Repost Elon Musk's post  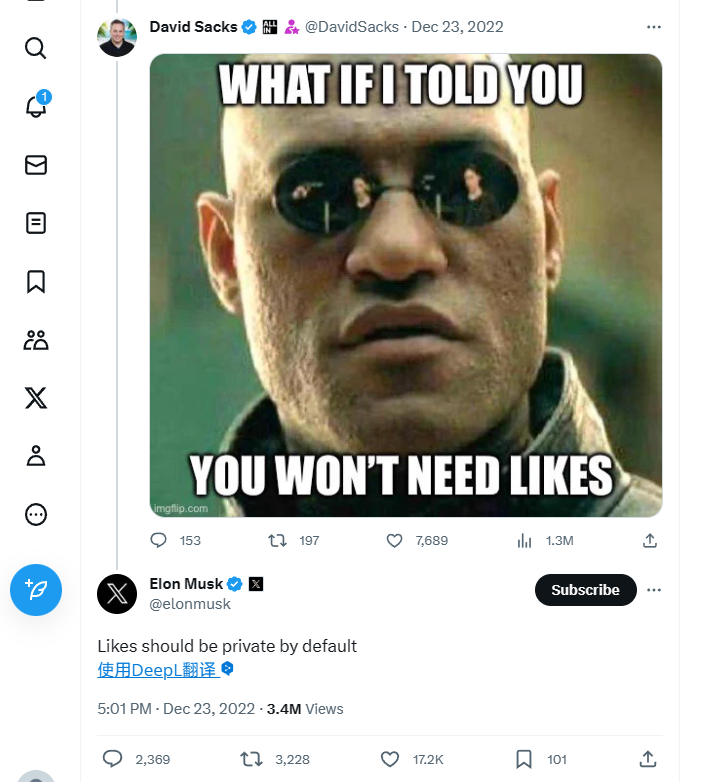coord(252,759)
